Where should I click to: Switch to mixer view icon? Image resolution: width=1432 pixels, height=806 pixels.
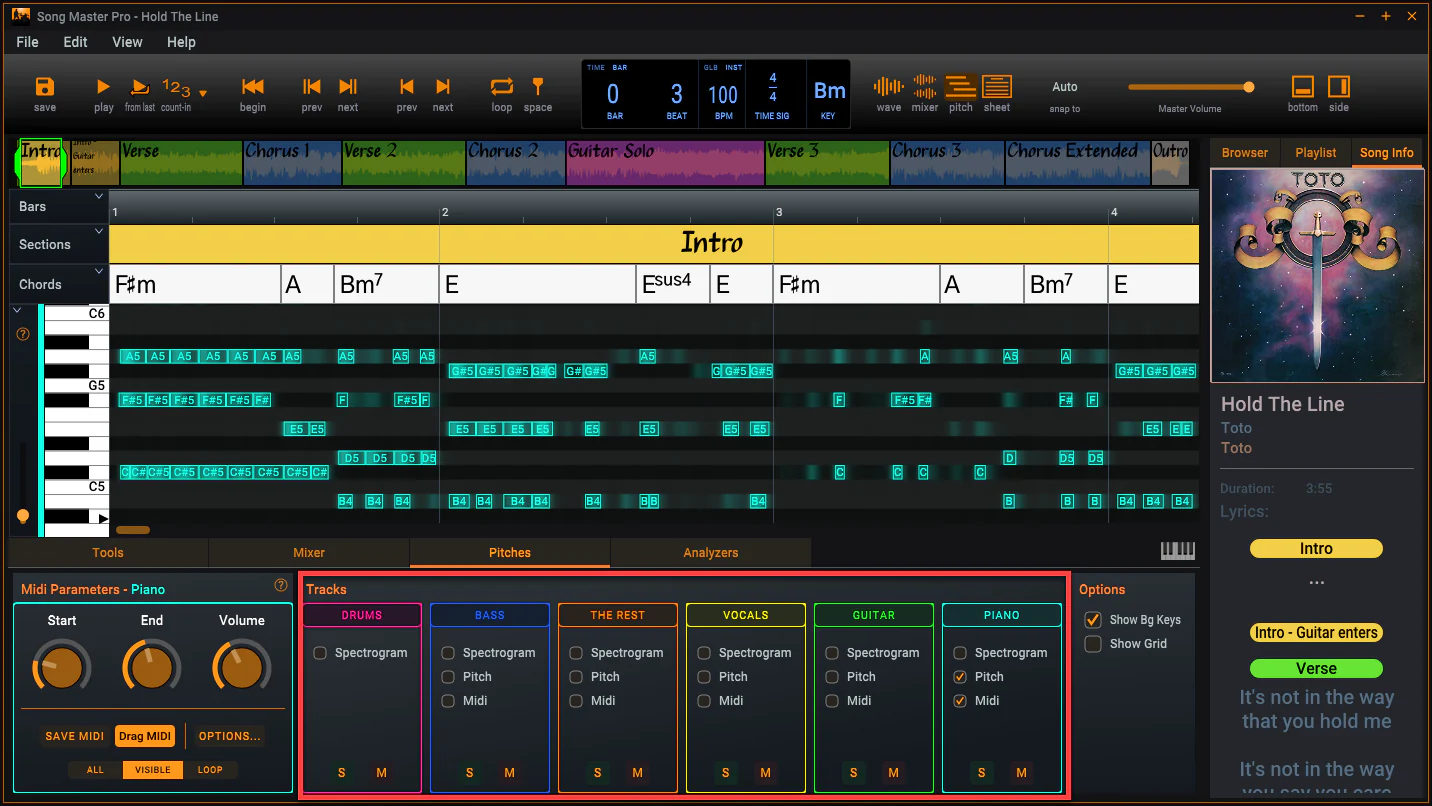(925, 87)
